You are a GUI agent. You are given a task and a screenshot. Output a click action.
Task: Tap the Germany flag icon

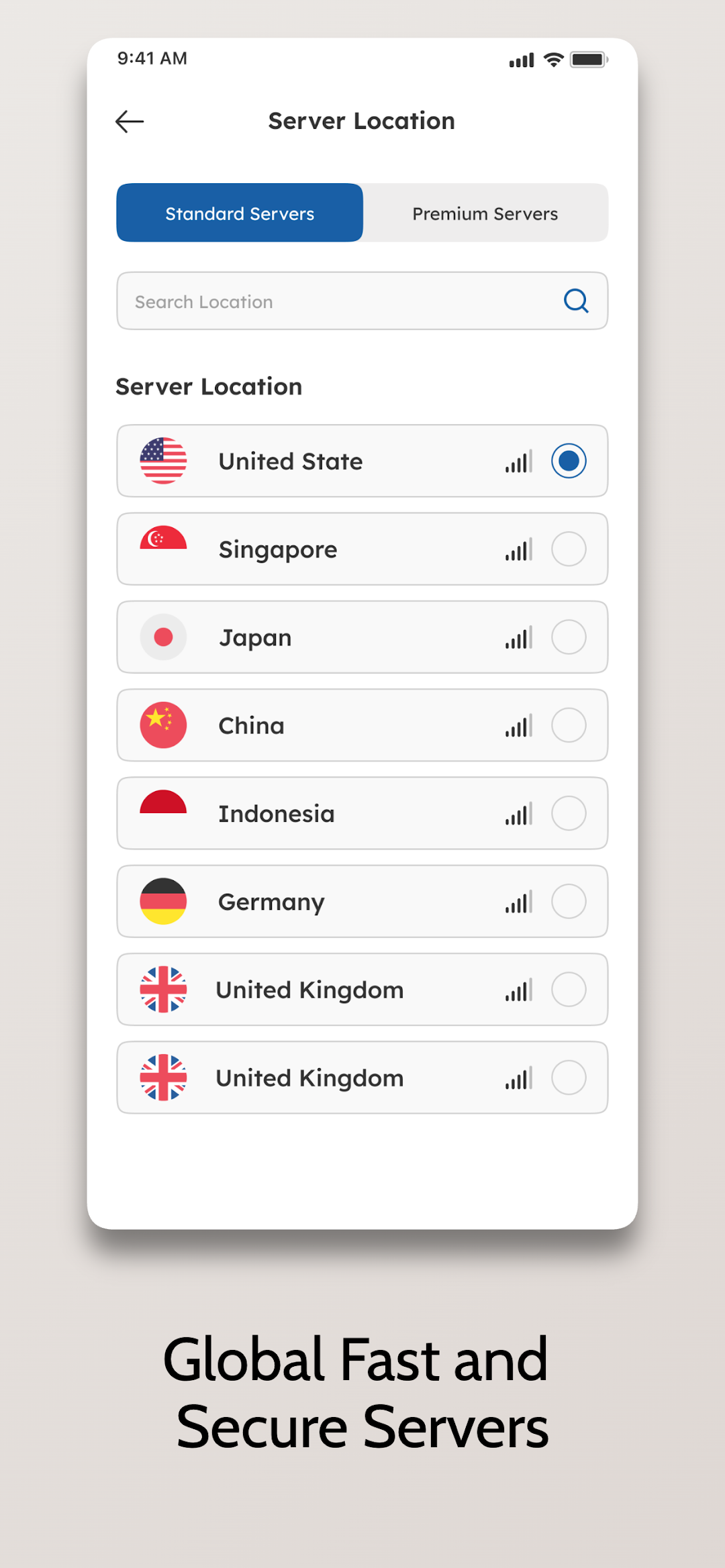pyautogui.click(x=163, y=901)
